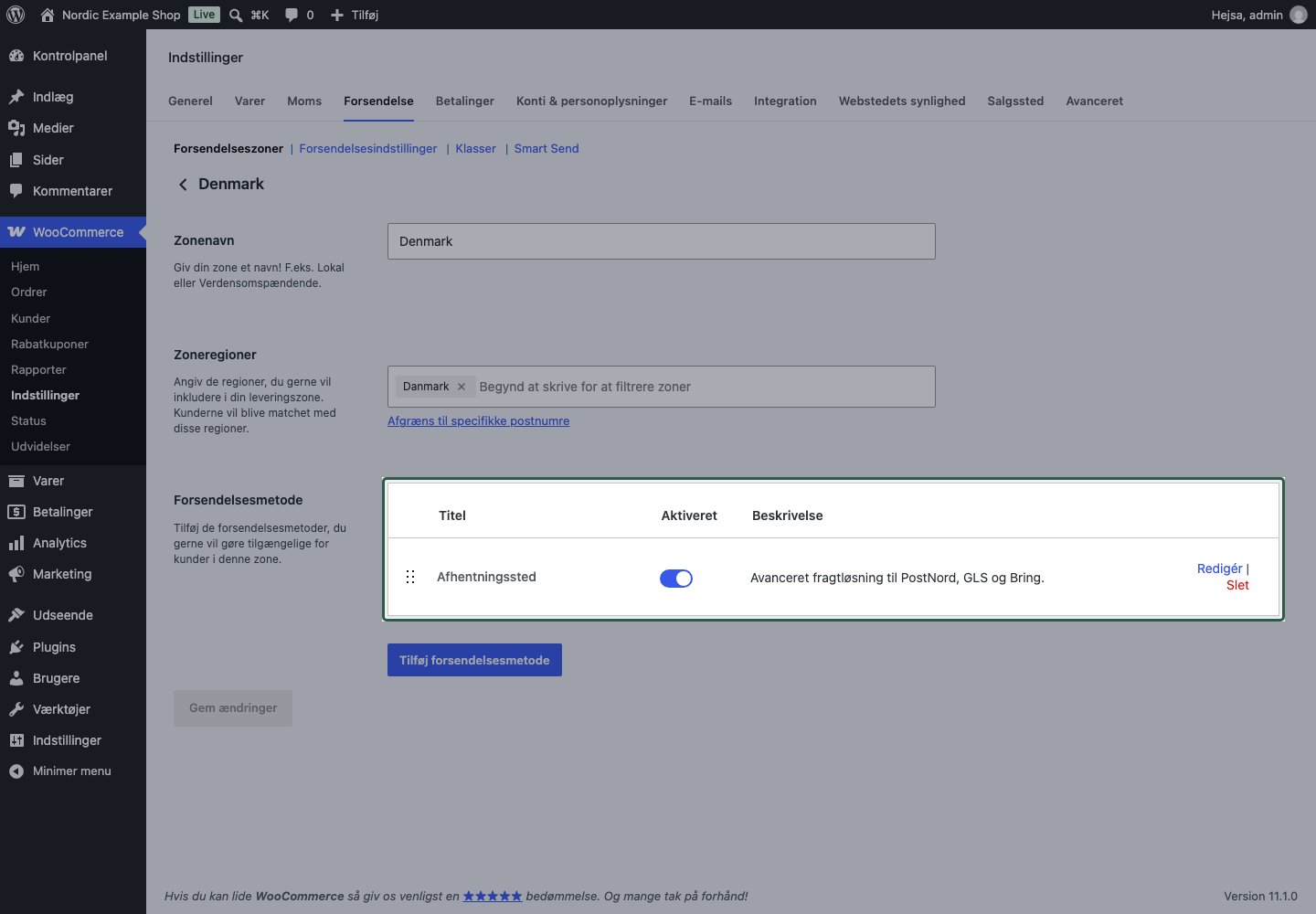The height and width of the screenshot is (914, 1316).
Task: Open Ordrer in the WooCommerce submenu
Action: (x=29, y=292)
